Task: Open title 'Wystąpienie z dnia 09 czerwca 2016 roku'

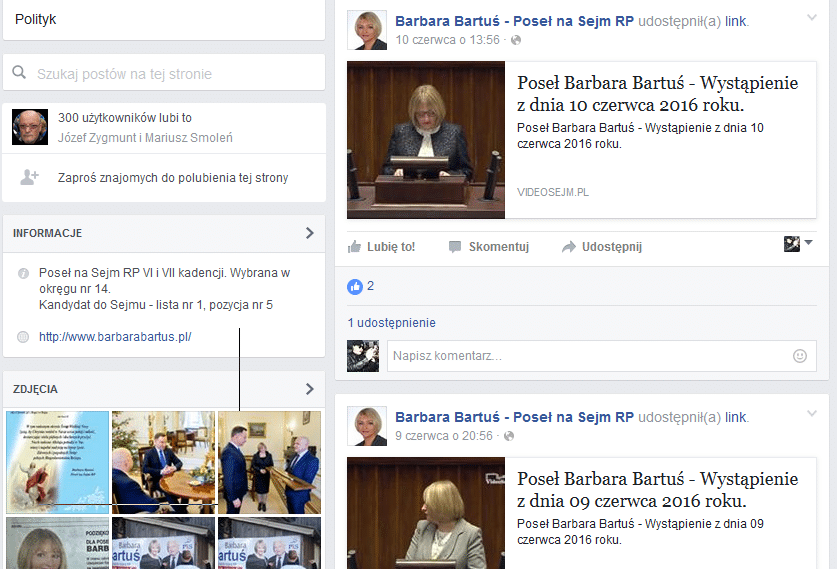Action: click(658, 489)
